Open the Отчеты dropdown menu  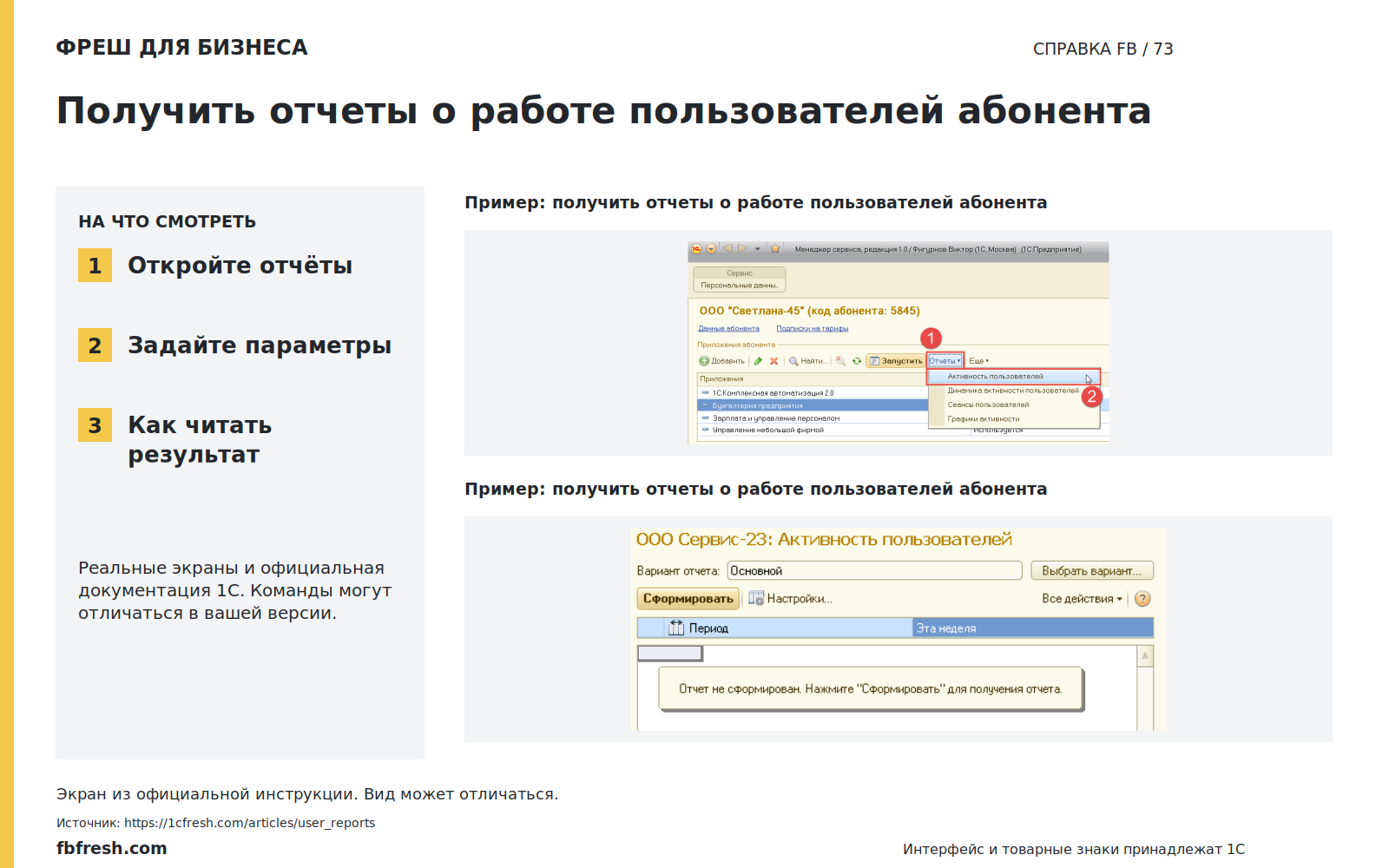pos(945,361)
